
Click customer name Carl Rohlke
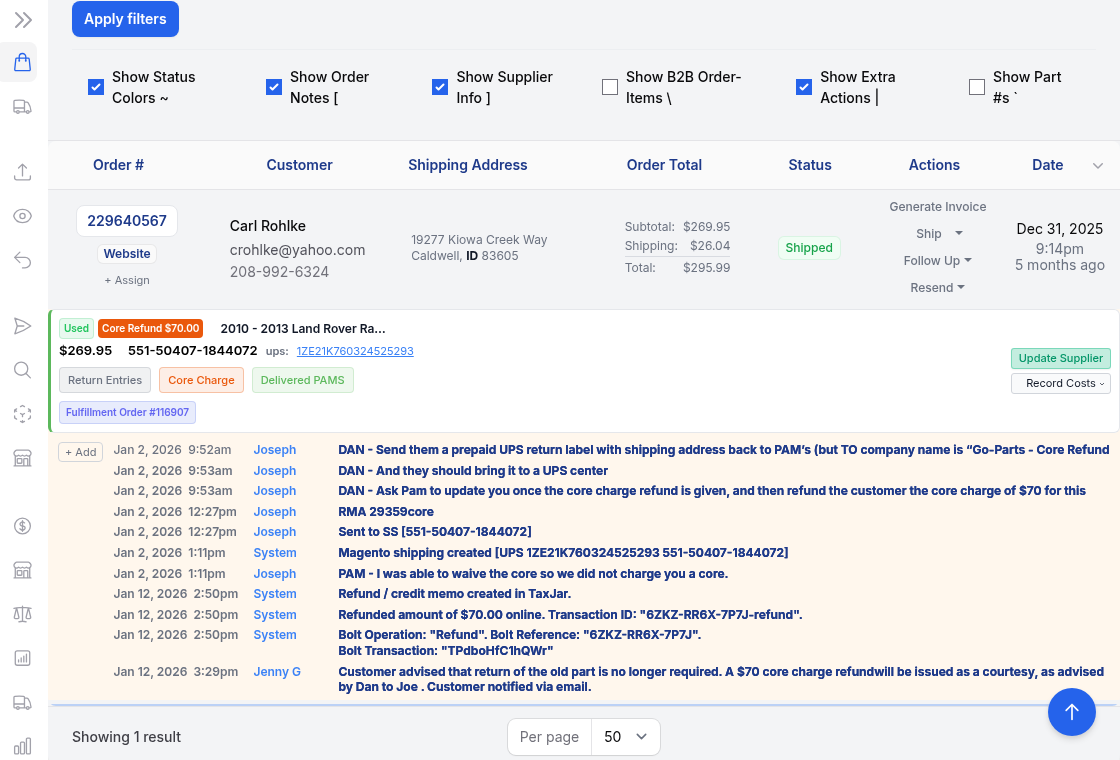coord(268,226)
